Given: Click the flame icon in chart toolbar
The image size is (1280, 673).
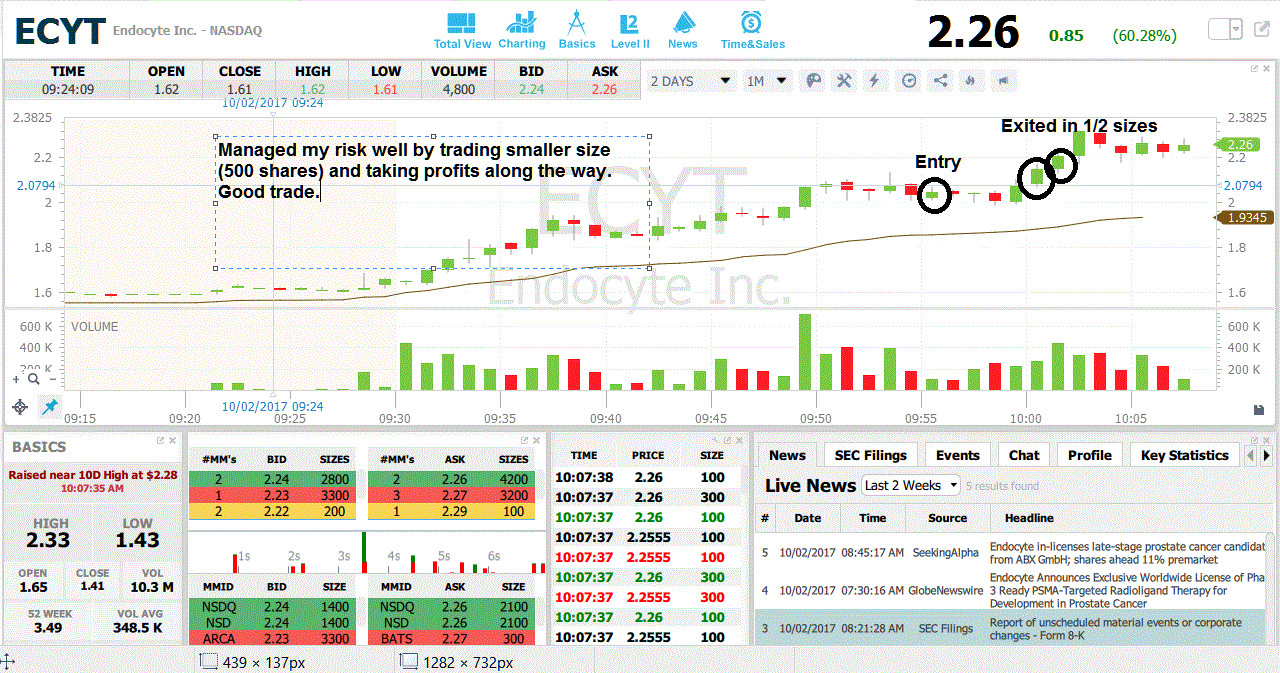Looking at the screenshot, I should tap(969, 81).
